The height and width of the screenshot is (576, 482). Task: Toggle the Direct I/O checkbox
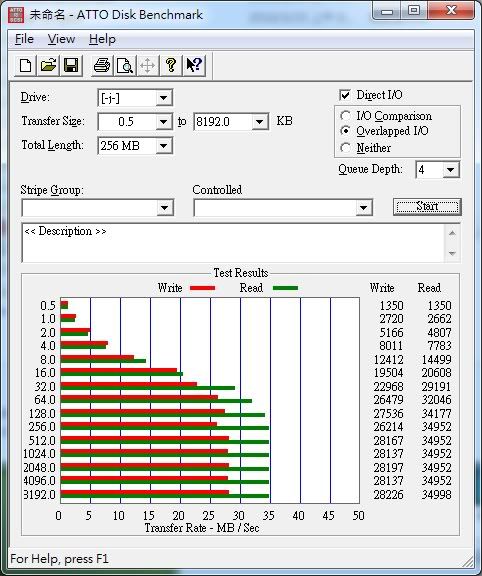coord(345,95)
